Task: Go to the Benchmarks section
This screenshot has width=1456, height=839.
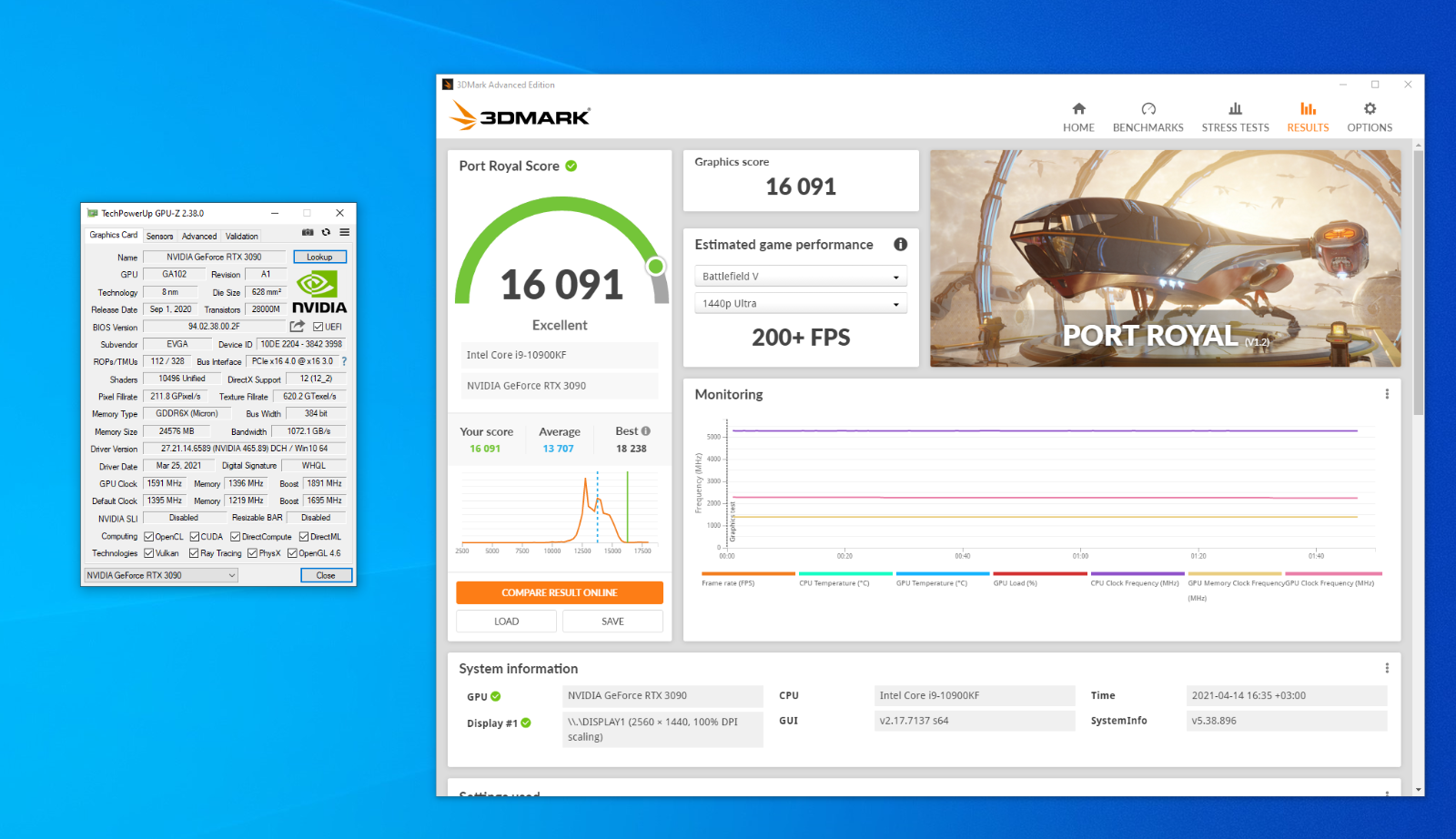Action: pyautogui.click(x=1148, y=117)
